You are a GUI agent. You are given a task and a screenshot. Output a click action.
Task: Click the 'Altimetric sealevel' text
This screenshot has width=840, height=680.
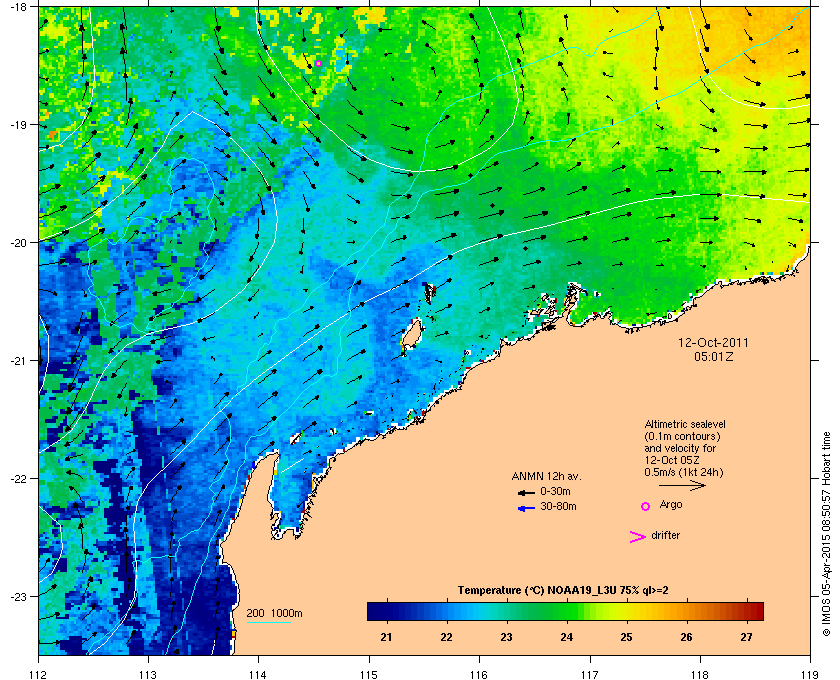click(x=685, y=424)
